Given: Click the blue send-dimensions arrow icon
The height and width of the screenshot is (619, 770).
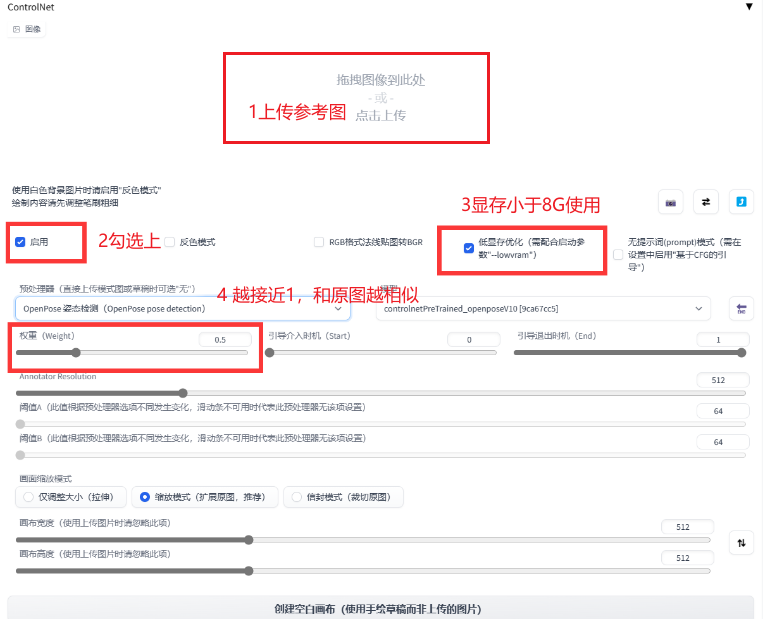Looking at the screenshot, I should point(741,202).
